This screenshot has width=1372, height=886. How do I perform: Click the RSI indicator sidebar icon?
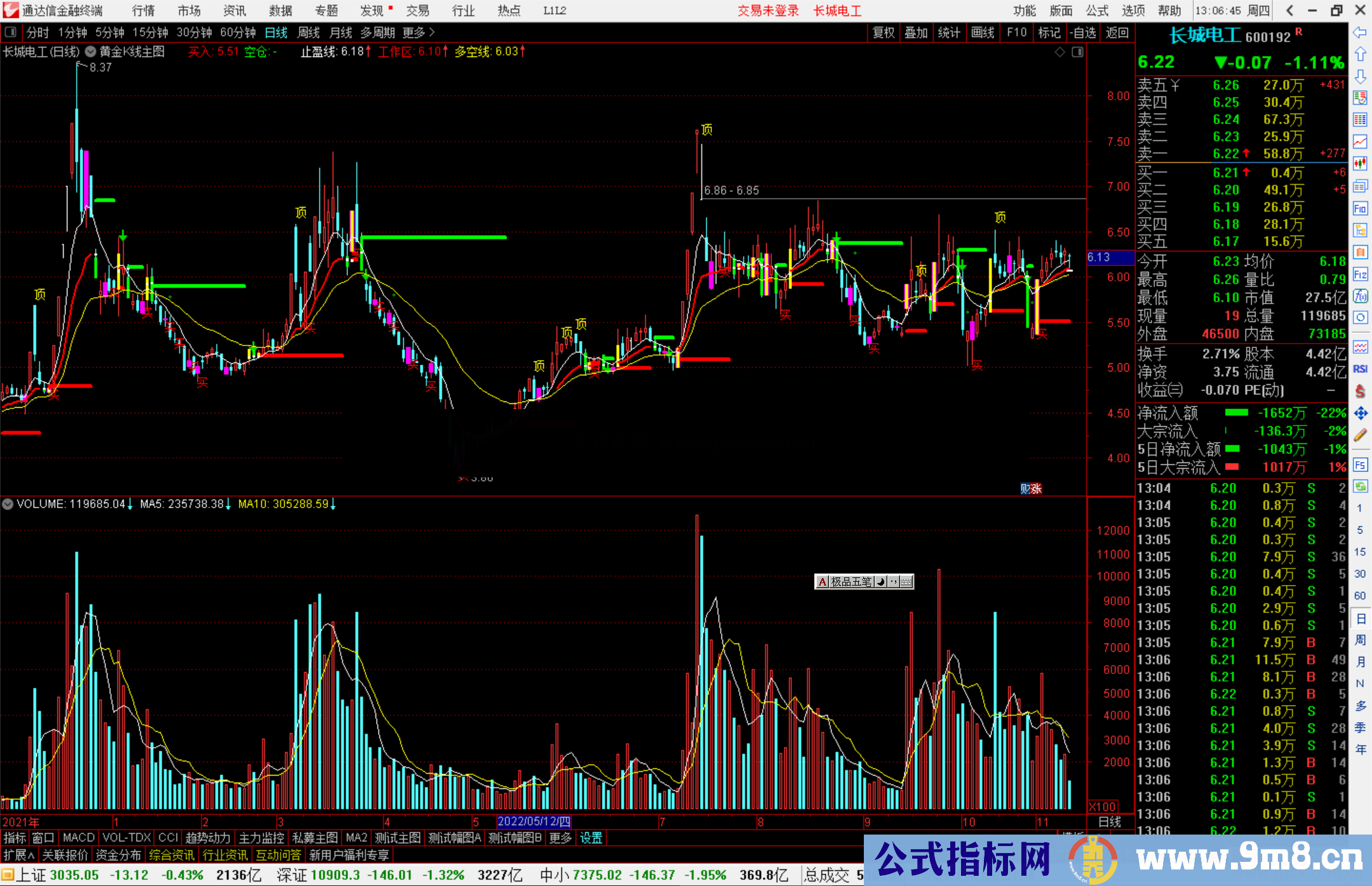(x=1360, y=369)
